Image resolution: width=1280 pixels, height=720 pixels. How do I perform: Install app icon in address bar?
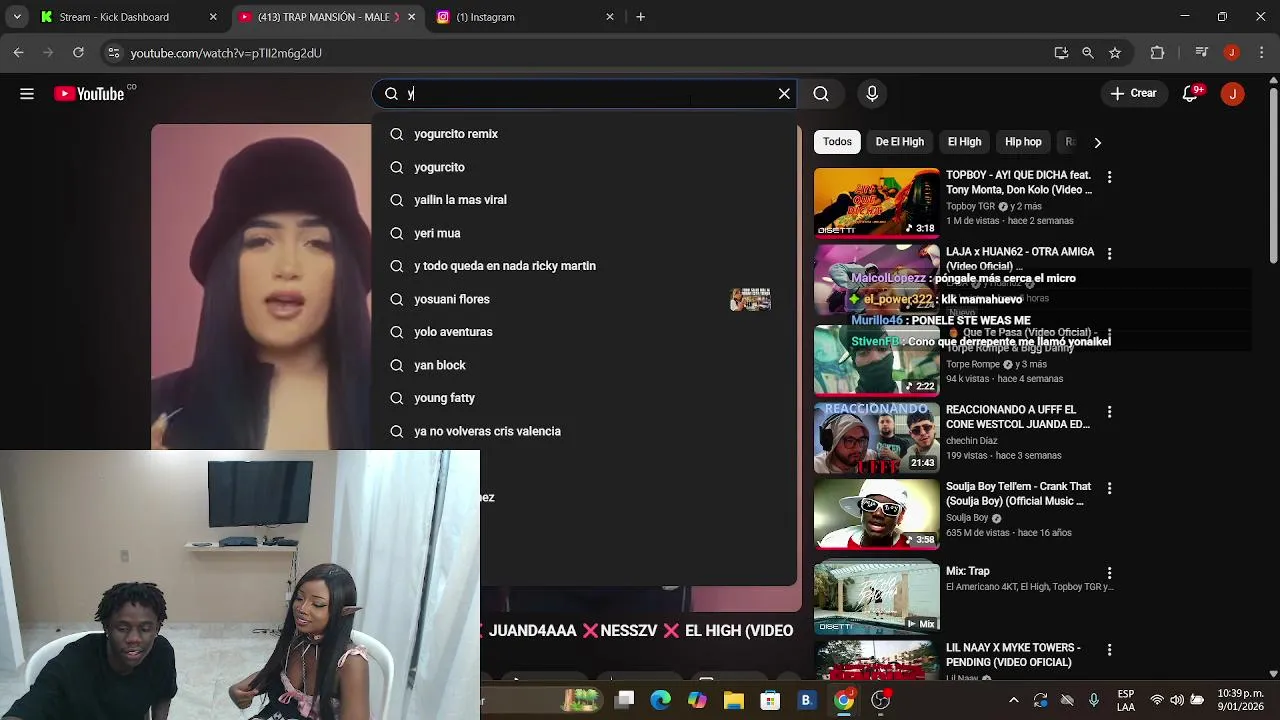point(1061,53)
